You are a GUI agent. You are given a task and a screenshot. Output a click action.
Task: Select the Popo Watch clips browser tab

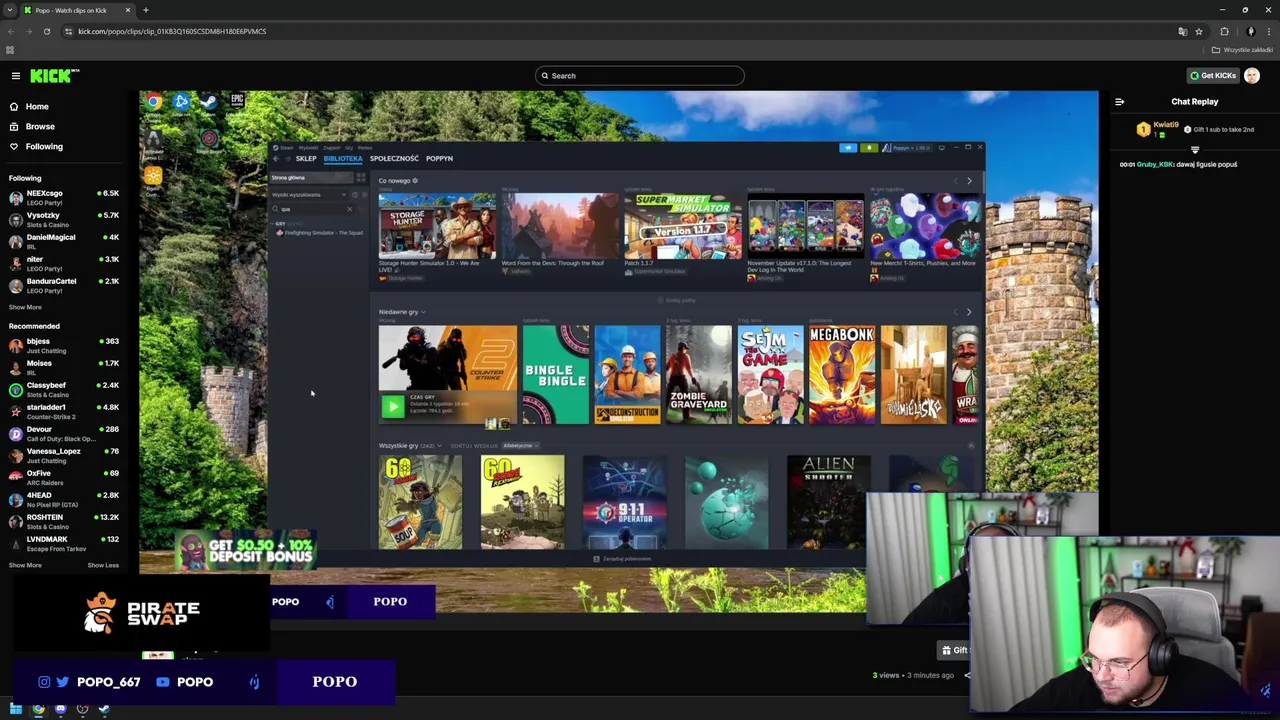coord(76,10)
